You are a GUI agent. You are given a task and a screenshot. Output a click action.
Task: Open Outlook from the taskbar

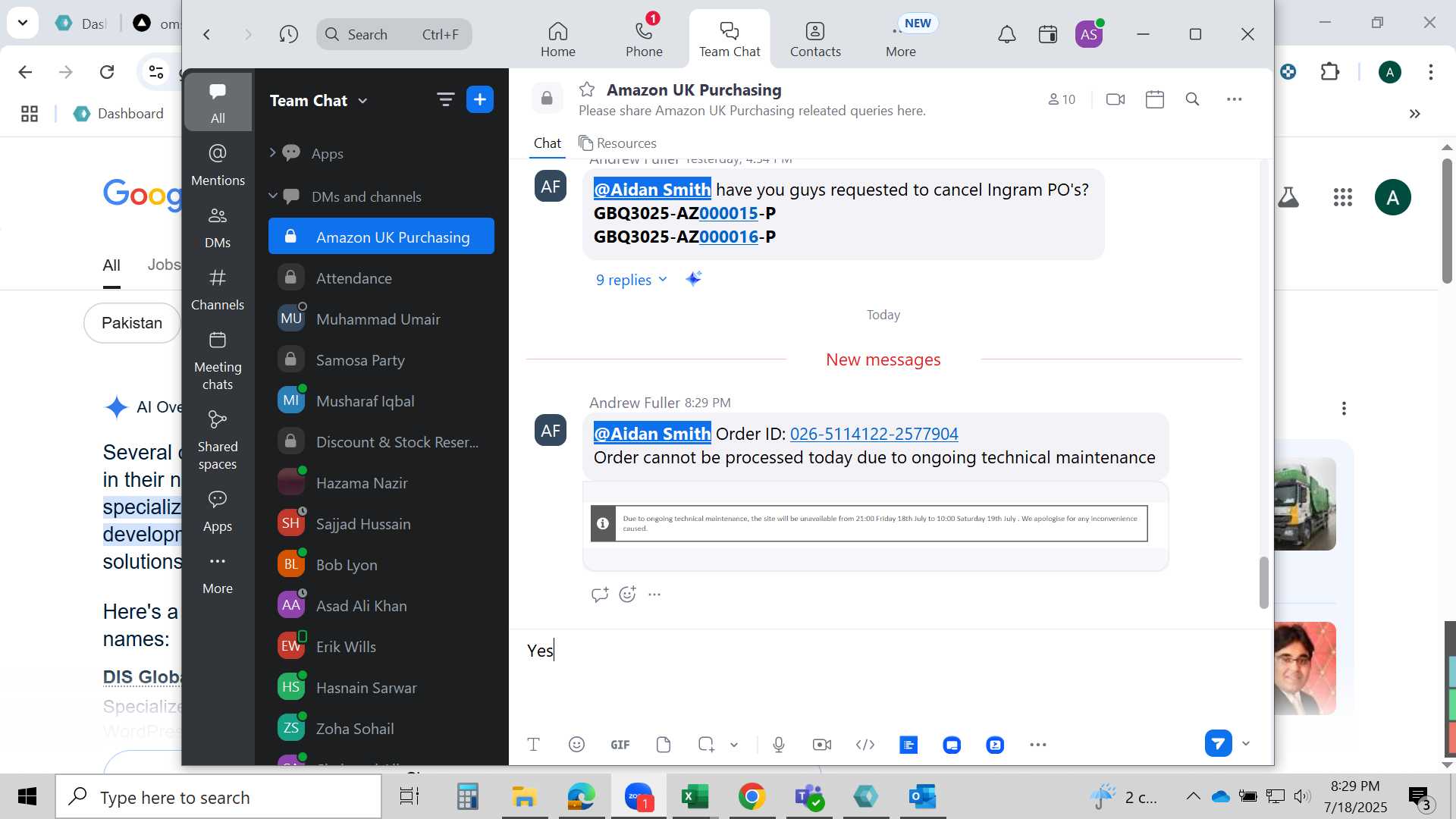pyautogui.click(x=922, y=796)
